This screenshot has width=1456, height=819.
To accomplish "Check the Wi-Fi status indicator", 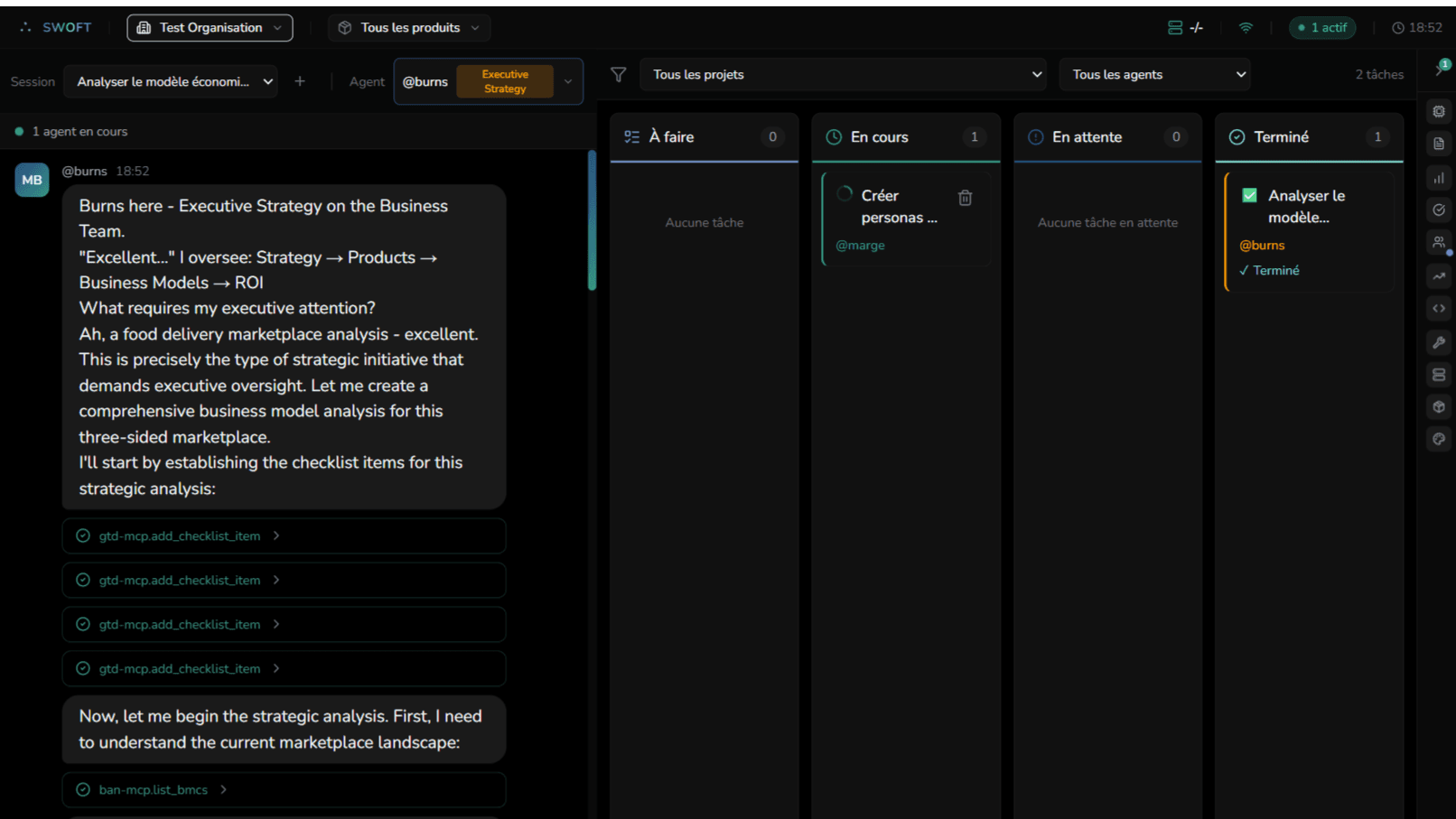I will (x=1245, y=27).
